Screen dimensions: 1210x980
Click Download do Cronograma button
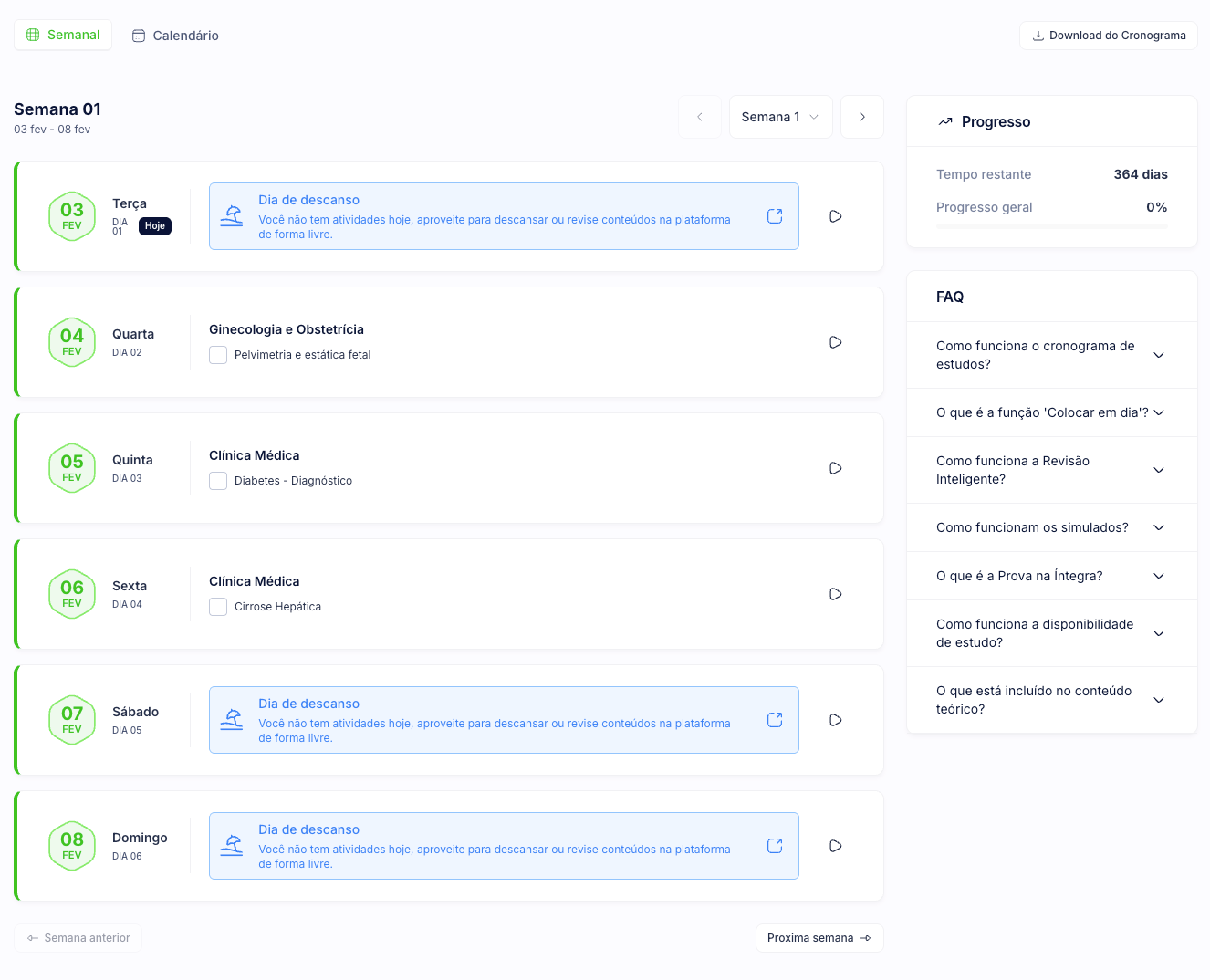(x=1108, y=36)
